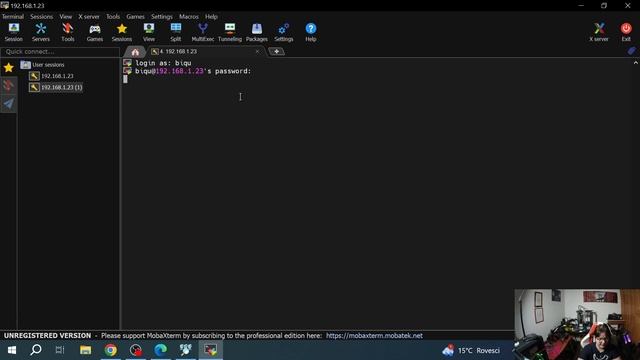
Task: Toggle the X server icon
Action: (x=599, y=32)
